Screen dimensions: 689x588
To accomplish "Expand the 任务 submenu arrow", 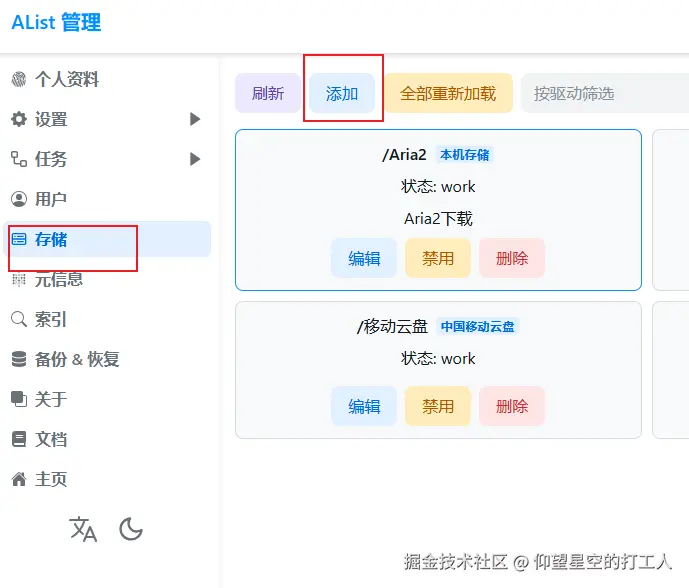I will click(195, 160).
